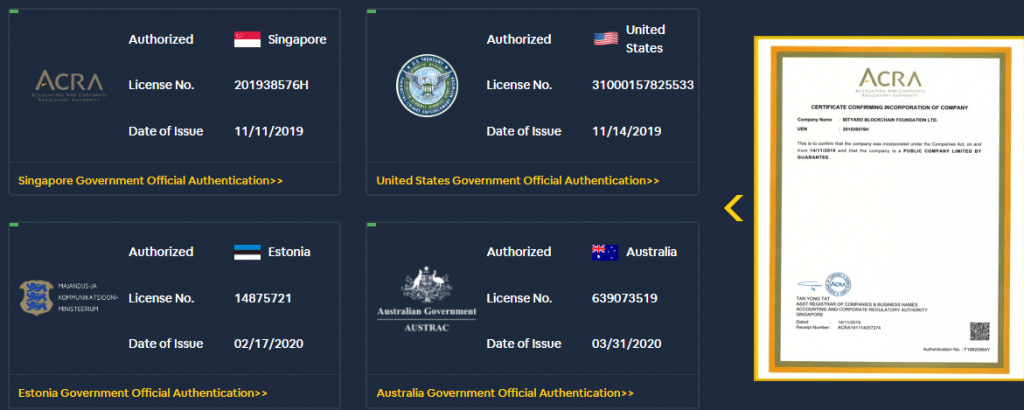Image resolution: width=1024 pixels, height=410 pixels.
Task: Click the Estonia ministry coat of arms logo
Action: click(x=37, y=297)
